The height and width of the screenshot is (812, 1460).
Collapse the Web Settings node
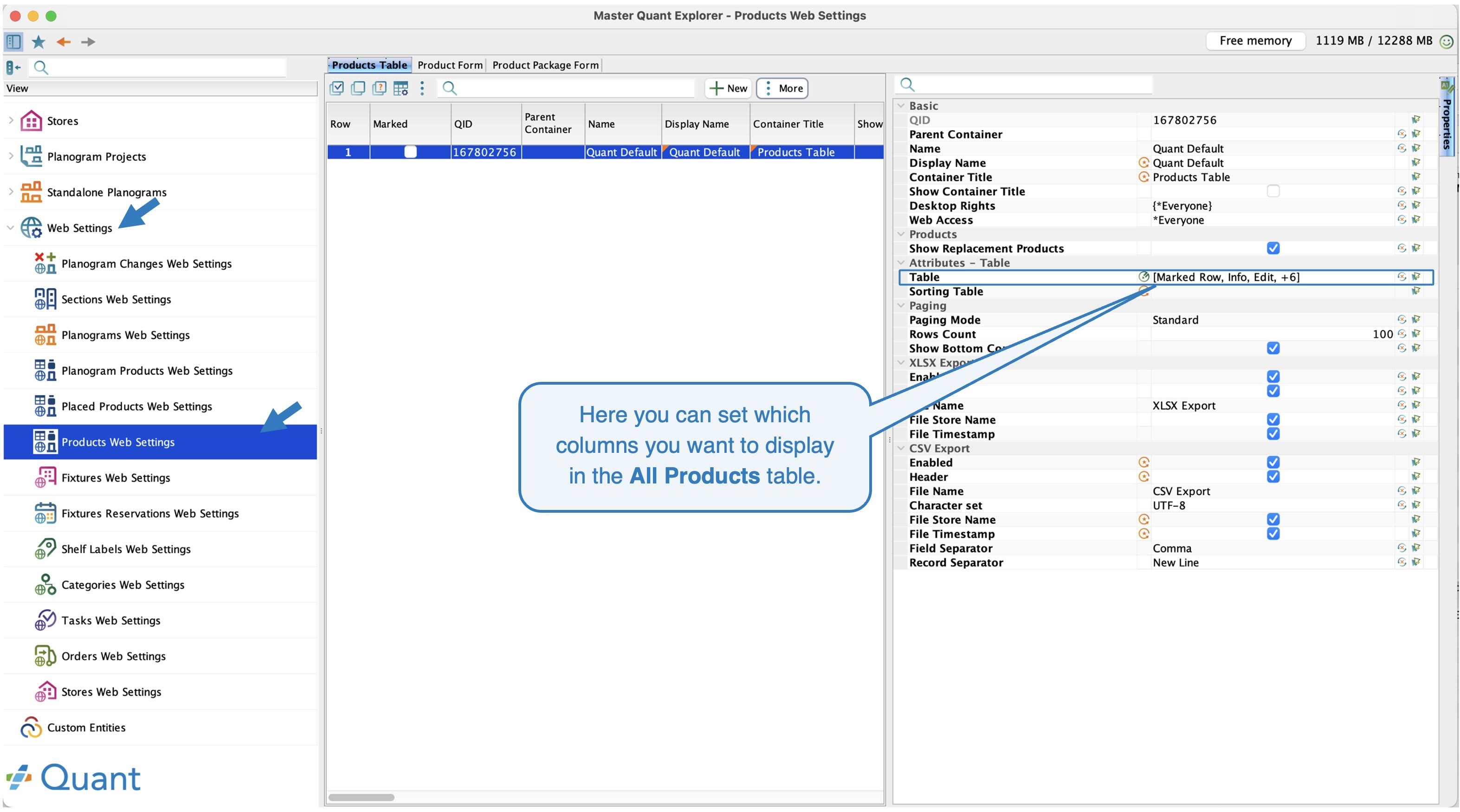click(x=11, y=228)
